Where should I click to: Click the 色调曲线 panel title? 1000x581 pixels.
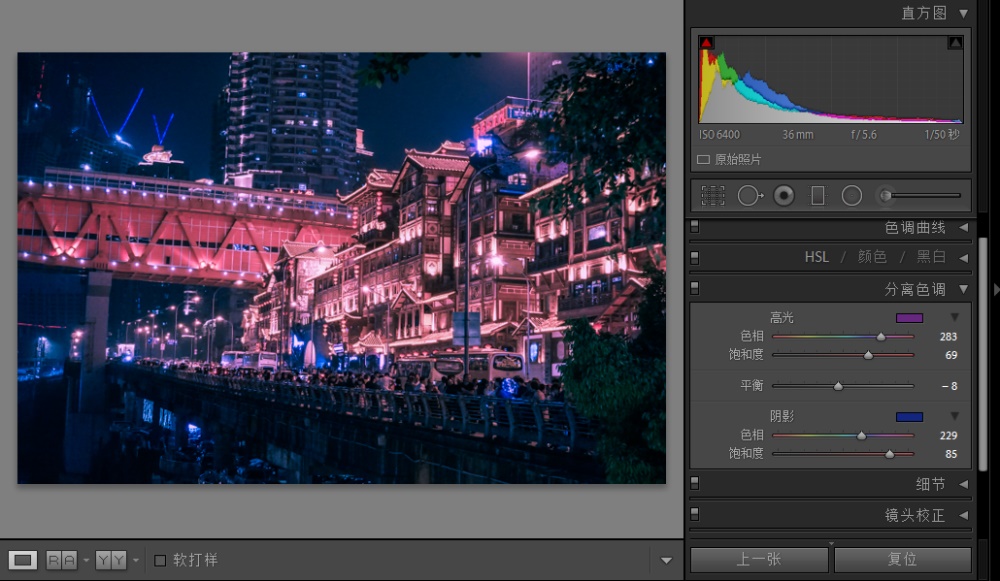[915, 228]
